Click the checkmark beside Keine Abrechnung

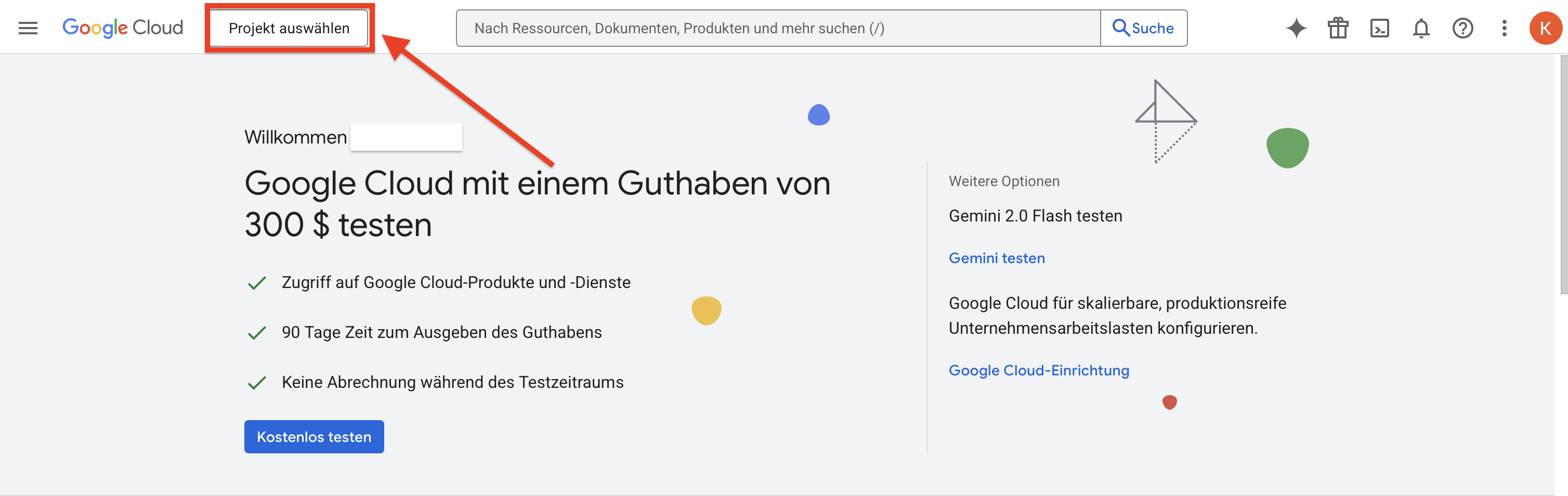point(257,383)
